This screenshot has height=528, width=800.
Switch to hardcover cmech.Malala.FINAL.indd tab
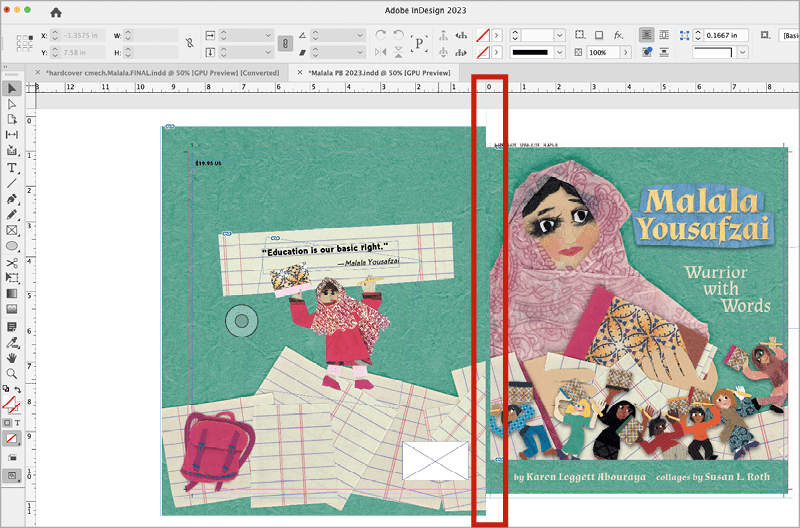[162, 73]
